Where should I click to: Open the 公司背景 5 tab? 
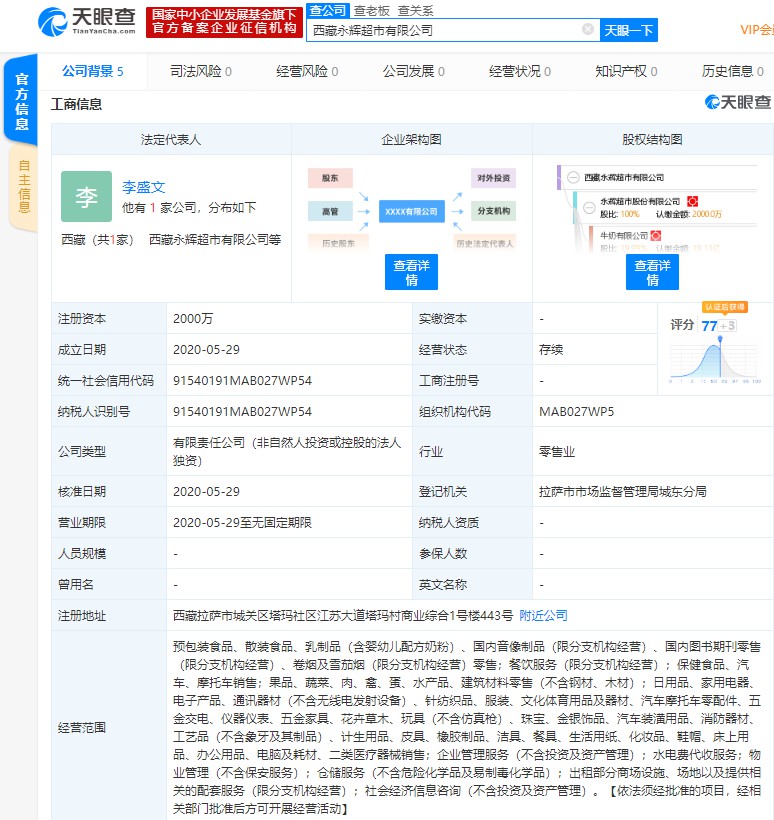(x=93, y=71)
